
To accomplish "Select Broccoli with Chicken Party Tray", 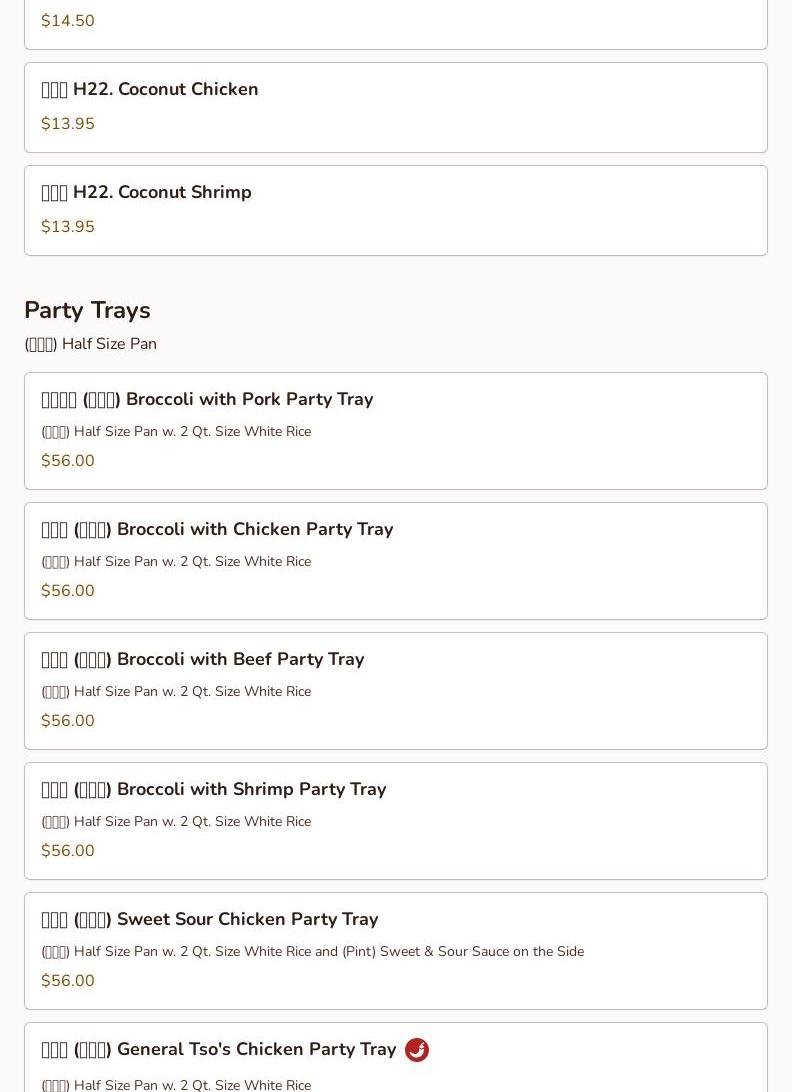I will [217, 530].
